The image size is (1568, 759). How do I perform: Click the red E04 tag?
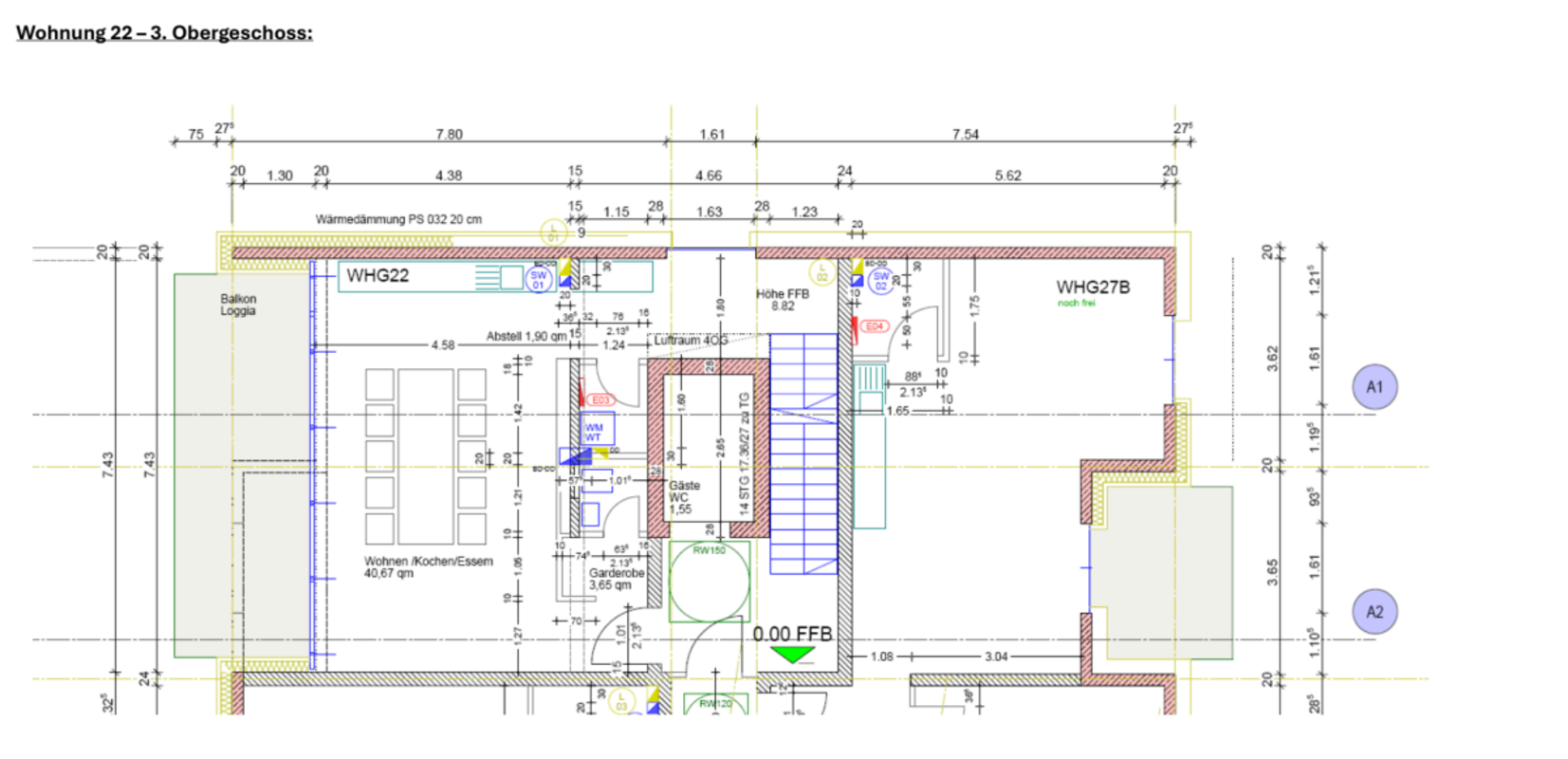pyautogui.click(x=874, y=326)
